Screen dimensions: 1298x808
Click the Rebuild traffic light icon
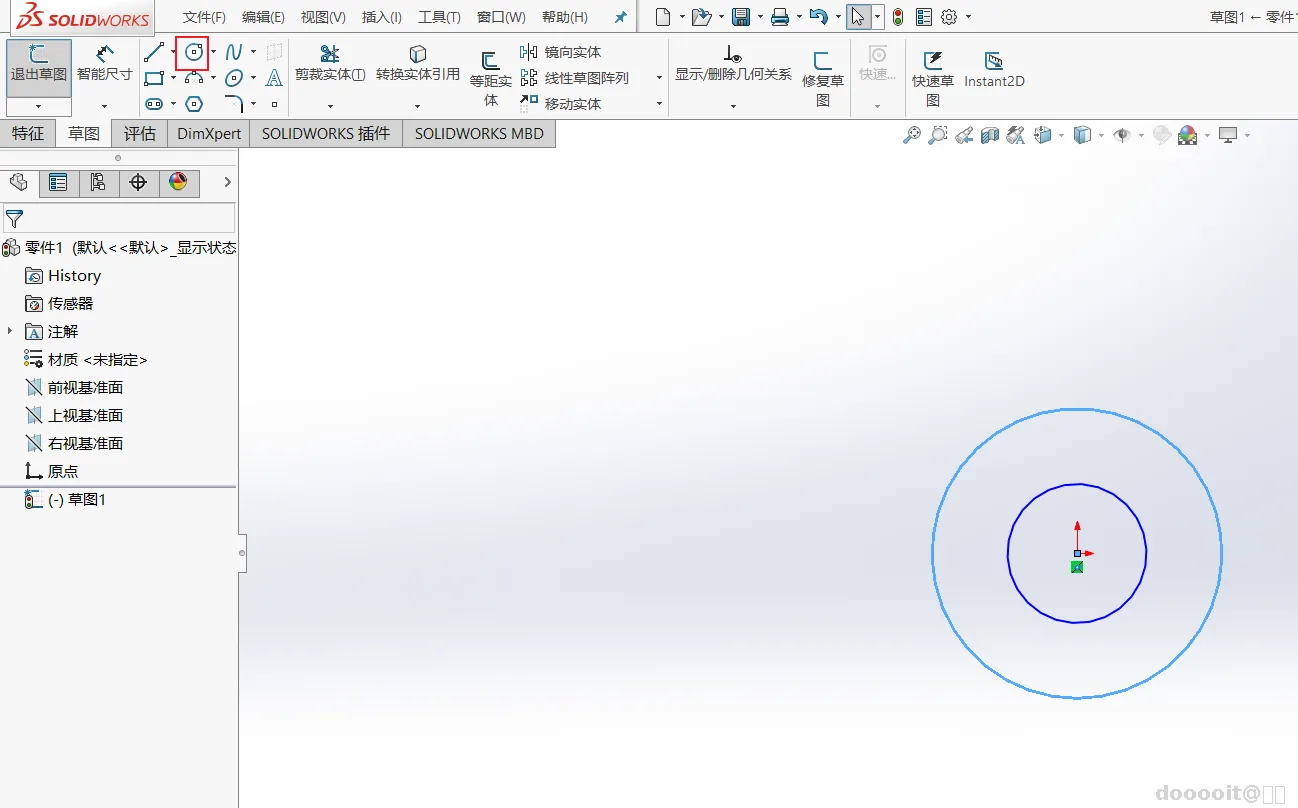coord(897,17)
